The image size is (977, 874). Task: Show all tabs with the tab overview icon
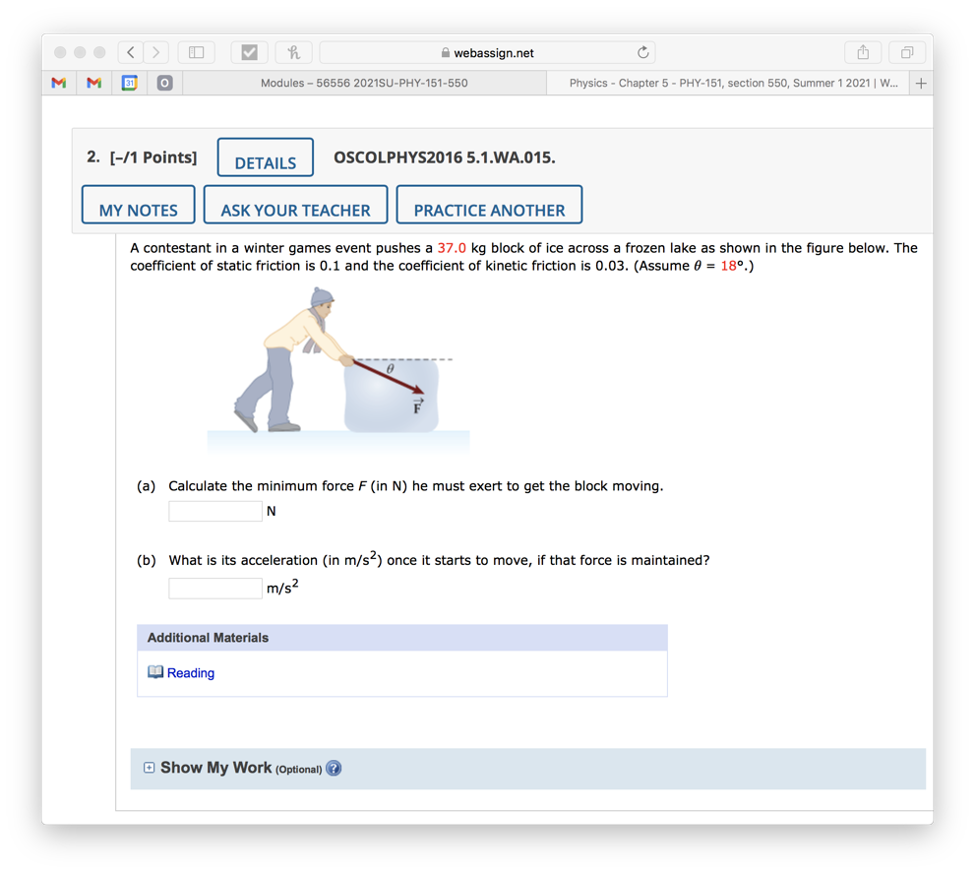[906, 52]
